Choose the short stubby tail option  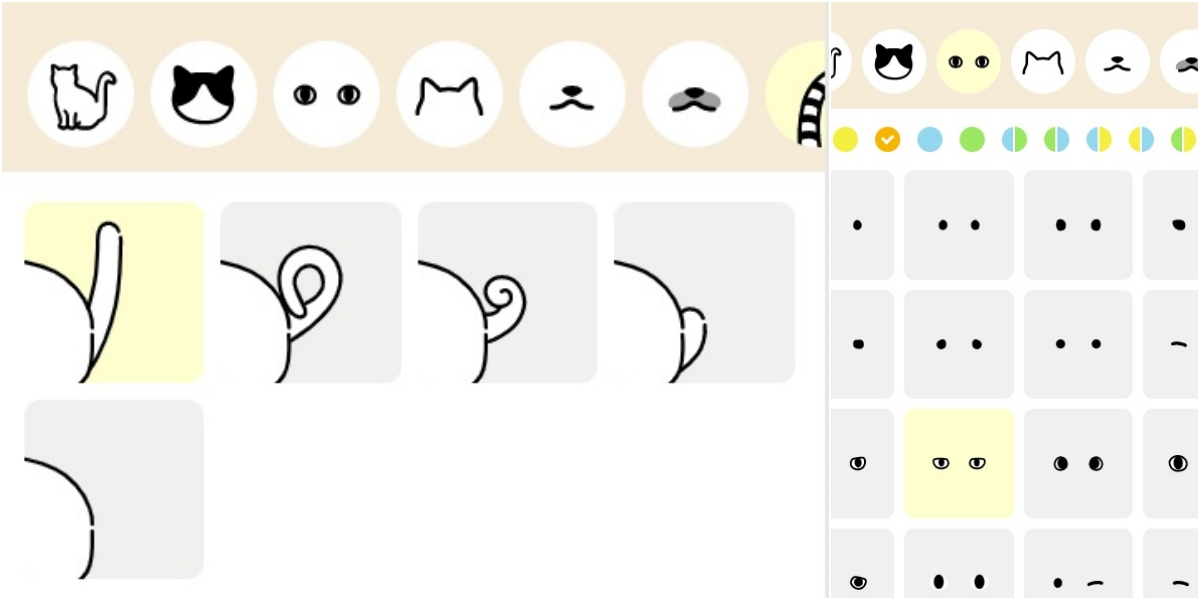[704, 292]
